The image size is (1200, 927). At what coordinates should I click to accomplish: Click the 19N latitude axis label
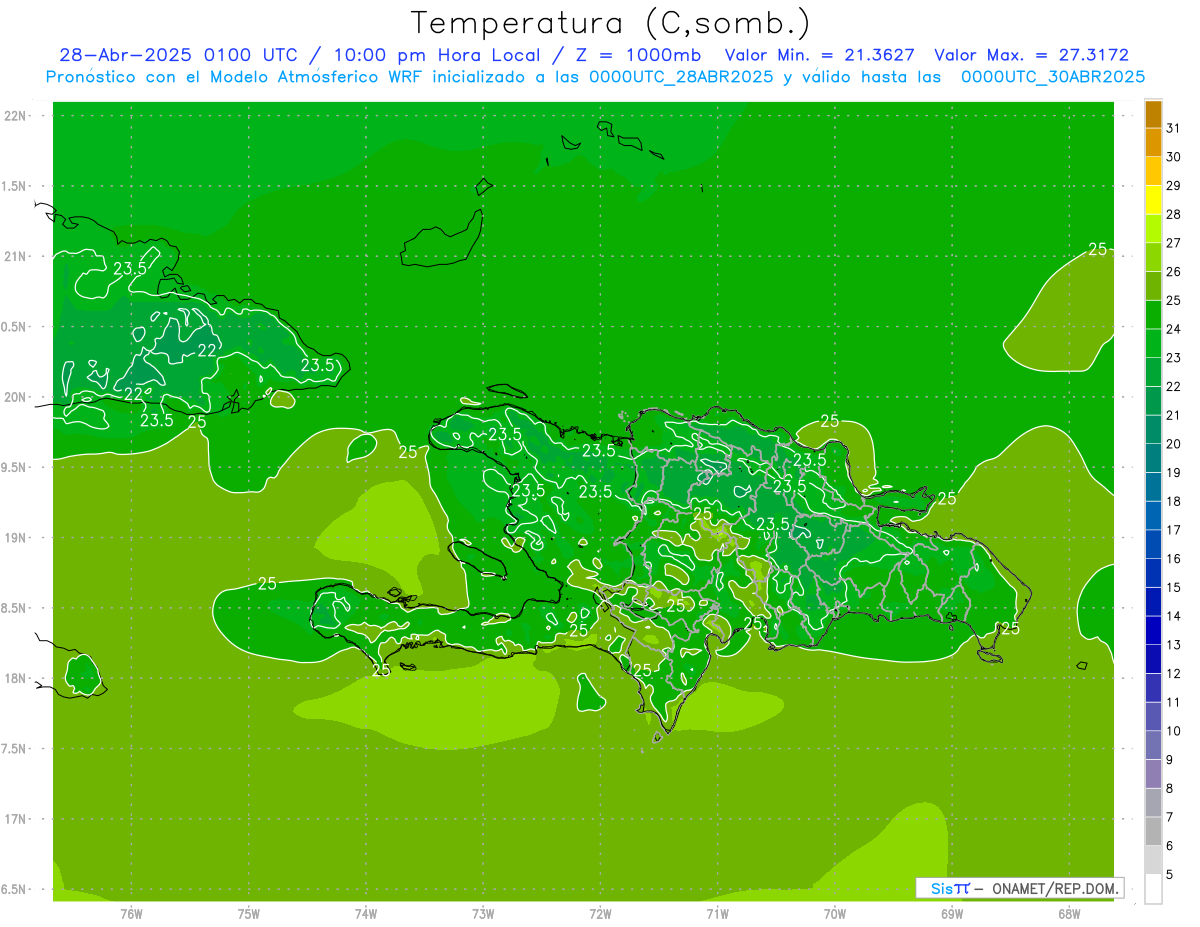pyautogui.click(x=16, y=538)
